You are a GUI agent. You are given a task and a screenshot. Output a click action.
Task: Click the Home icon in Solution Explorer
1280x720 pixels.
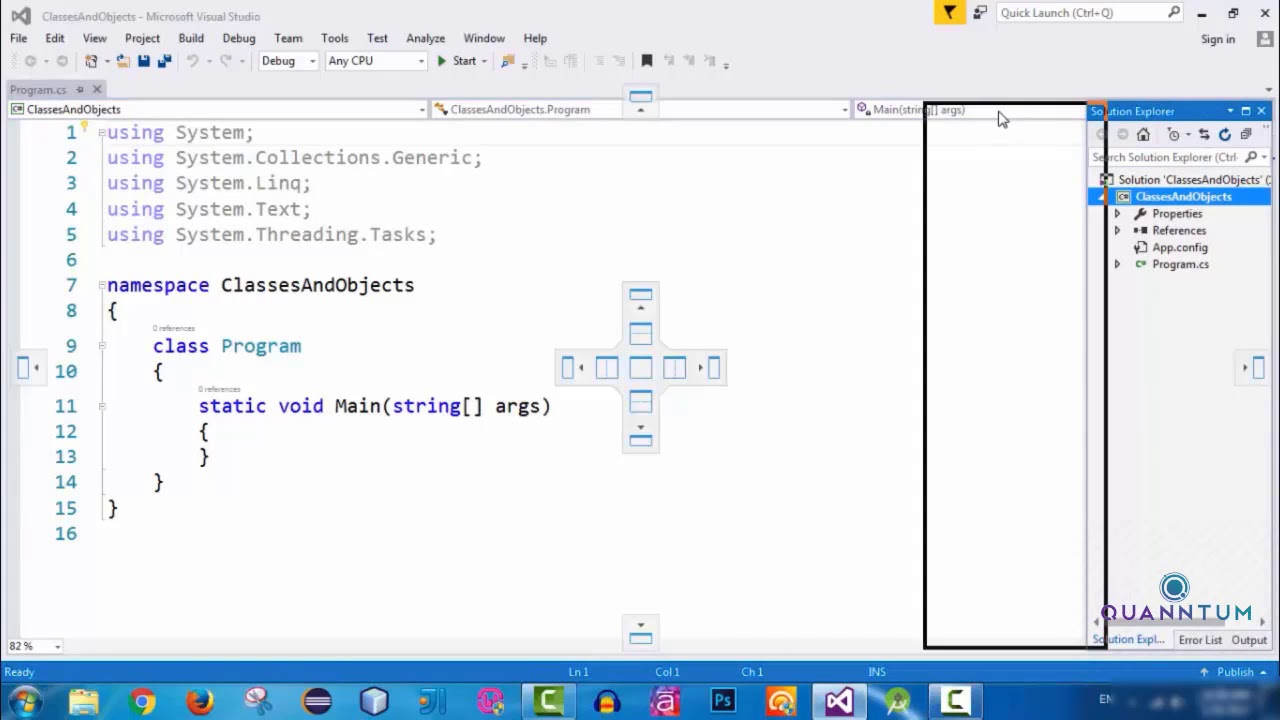point(1143,134)
